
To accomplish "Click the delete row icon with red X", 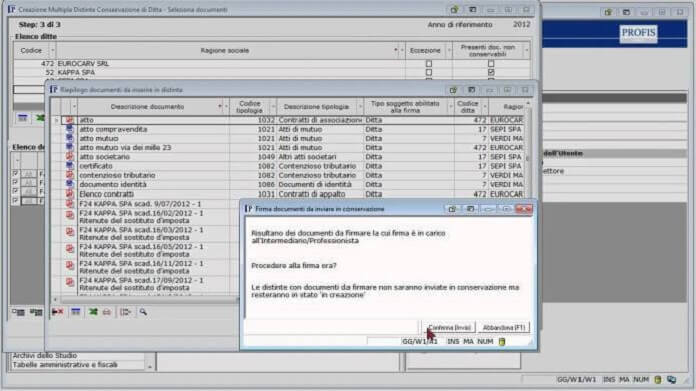I will (57, 312).
